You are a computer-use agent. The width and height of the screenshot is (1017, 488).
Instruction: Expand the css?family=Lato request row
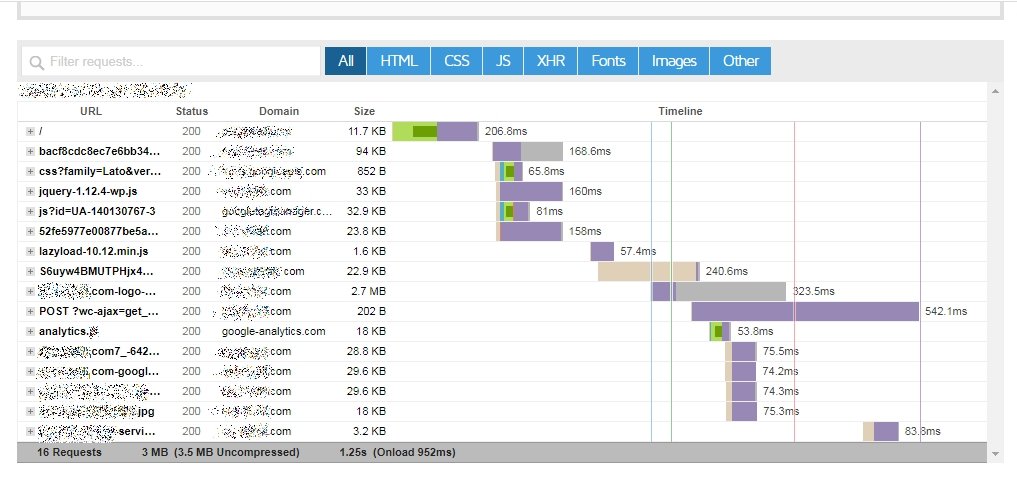(x=30, y=171)
